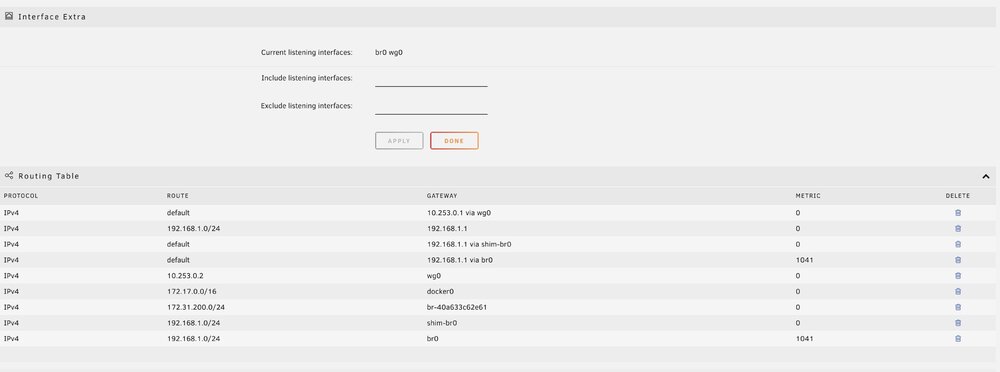This screenshot has width=1000, height=372.
Task: Click the DELETE column header
Action: tap(958, 196)
